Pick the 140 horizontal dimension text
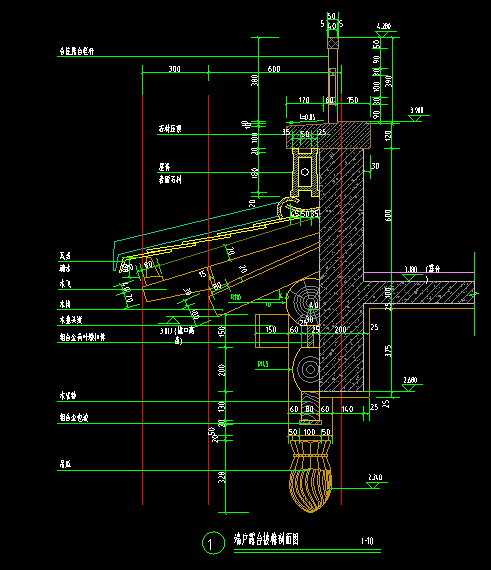The width and height of the screenshot is (491, 570). [x=347, y=409]
